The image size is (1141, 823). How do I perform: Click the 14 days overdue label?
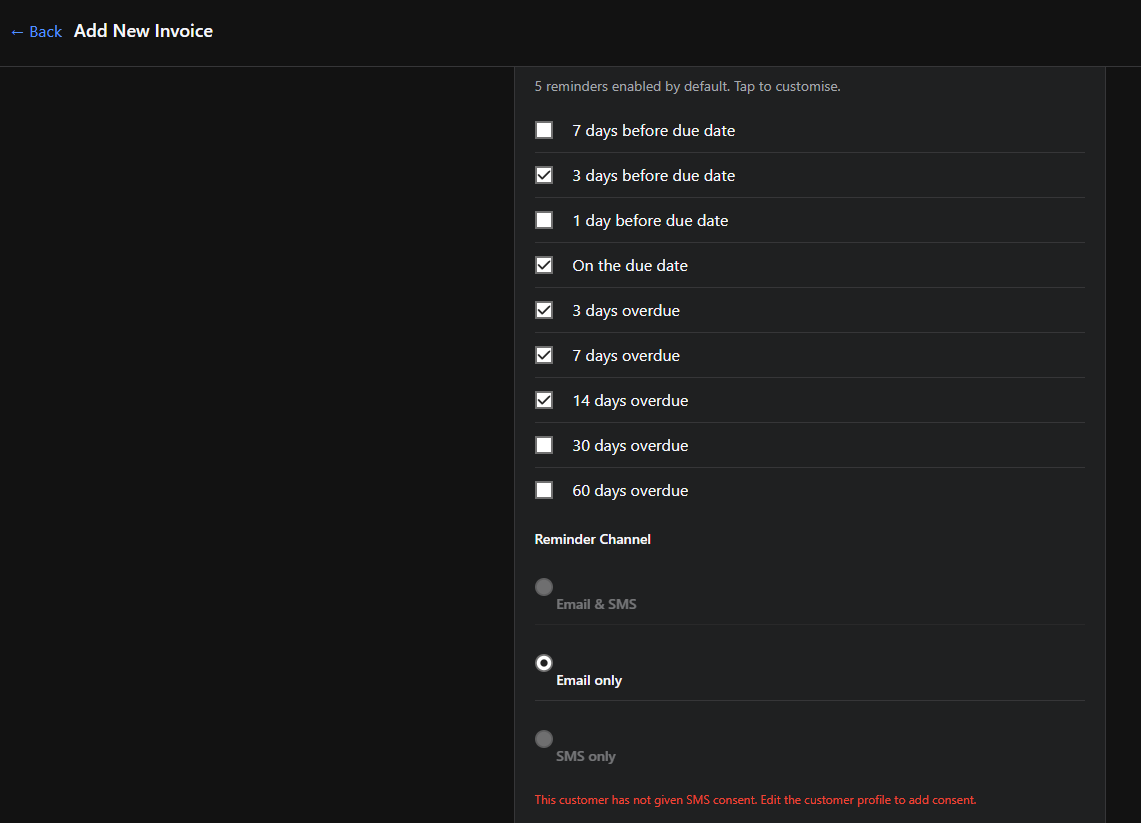pyautogui.click(x=630, y=401)
